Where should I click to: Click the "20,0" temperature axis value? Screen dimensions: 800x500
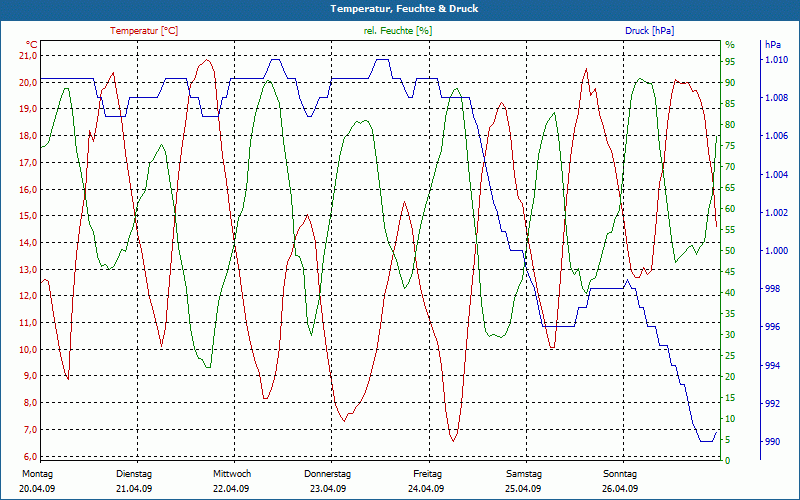(29, 83)
